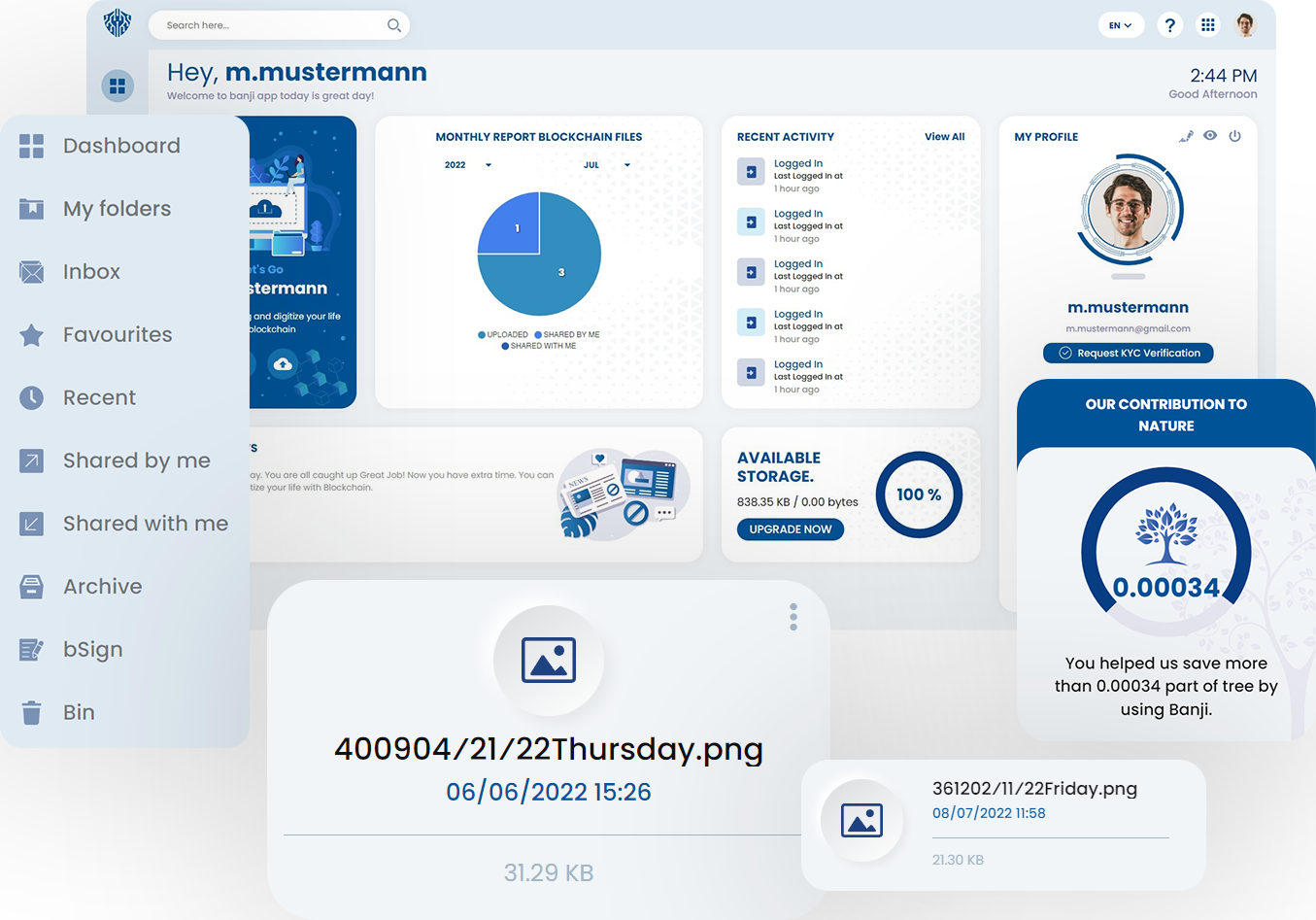Click the edit profile pencil icon

(1186, 136)
